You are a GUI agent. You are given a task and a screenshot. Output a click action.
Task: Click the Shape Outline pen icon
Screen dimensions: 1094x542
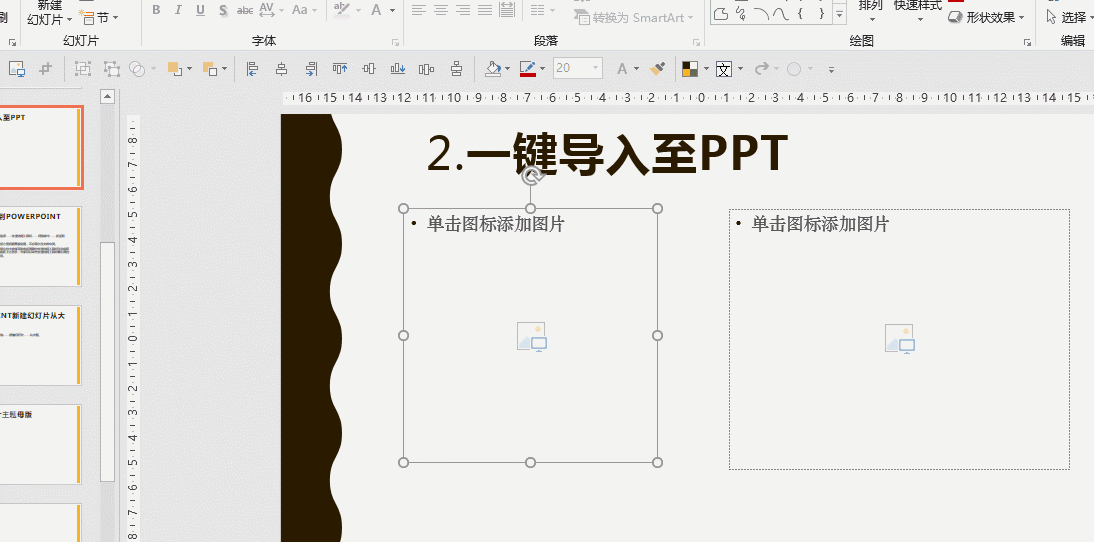[527, 68]
